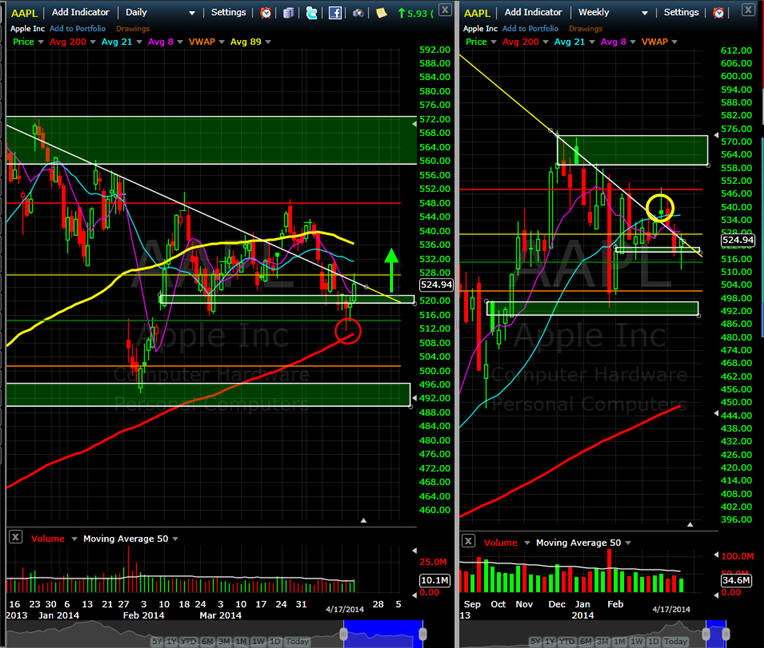Remove the Volume indicator in Weekly chart

tap(468, 541)
